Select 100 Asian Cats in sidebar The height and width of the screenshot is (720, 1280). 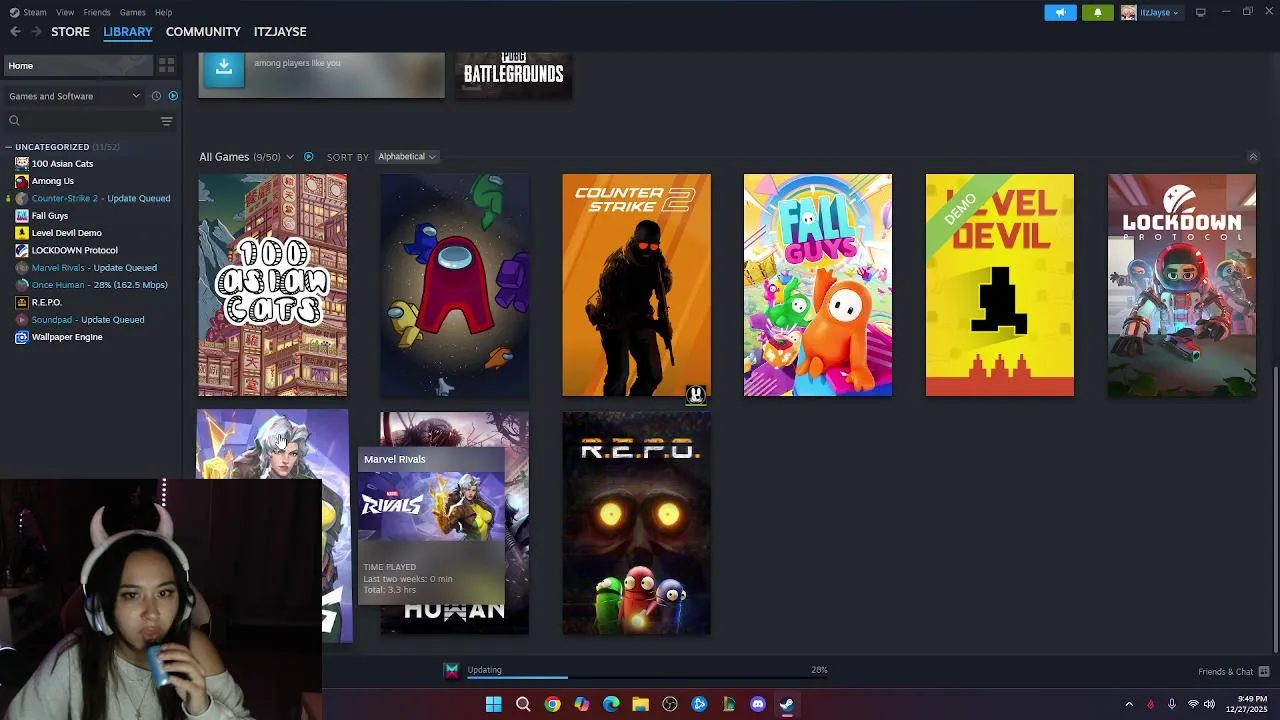point(62,164)
